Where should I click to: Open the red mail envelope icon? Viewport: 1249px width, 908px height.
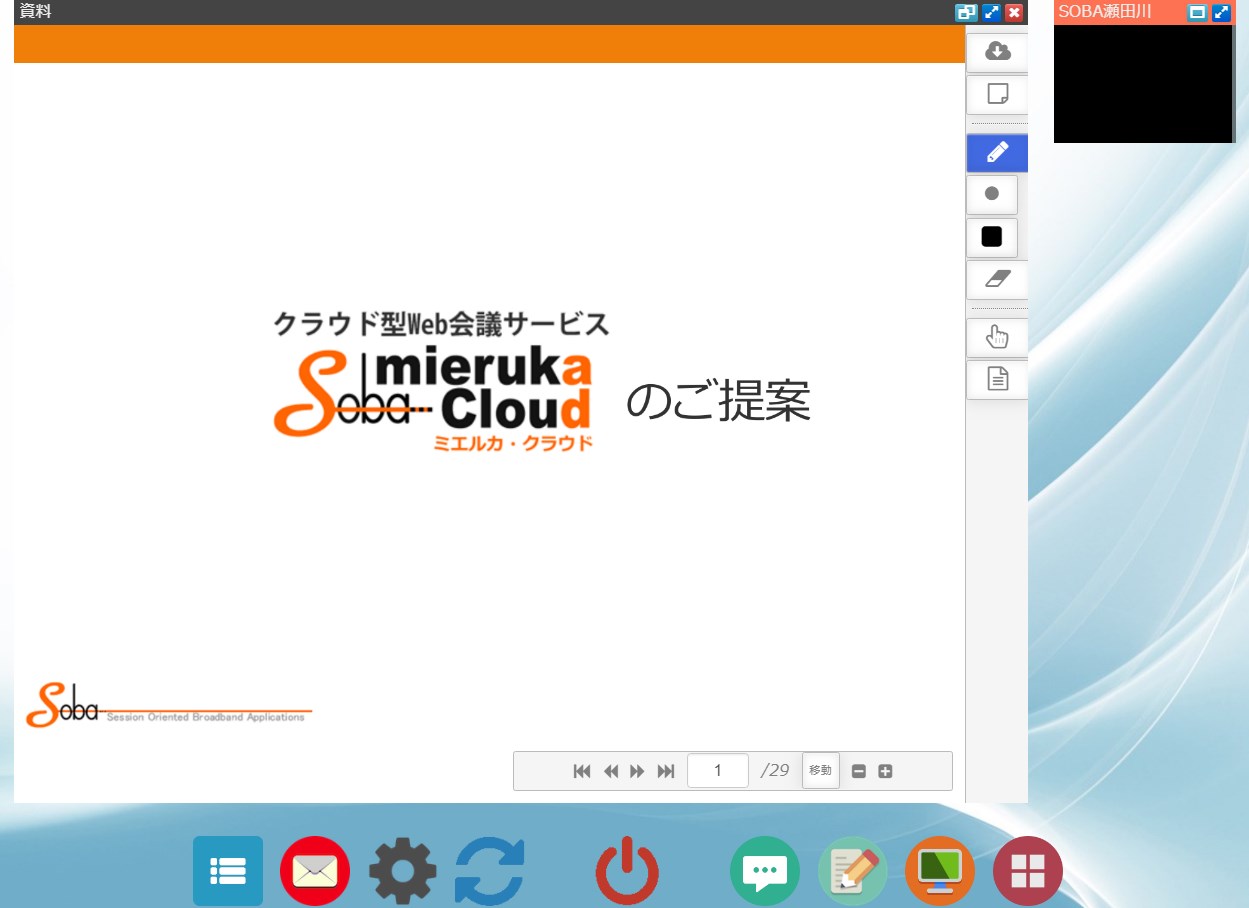coord(315,871)
